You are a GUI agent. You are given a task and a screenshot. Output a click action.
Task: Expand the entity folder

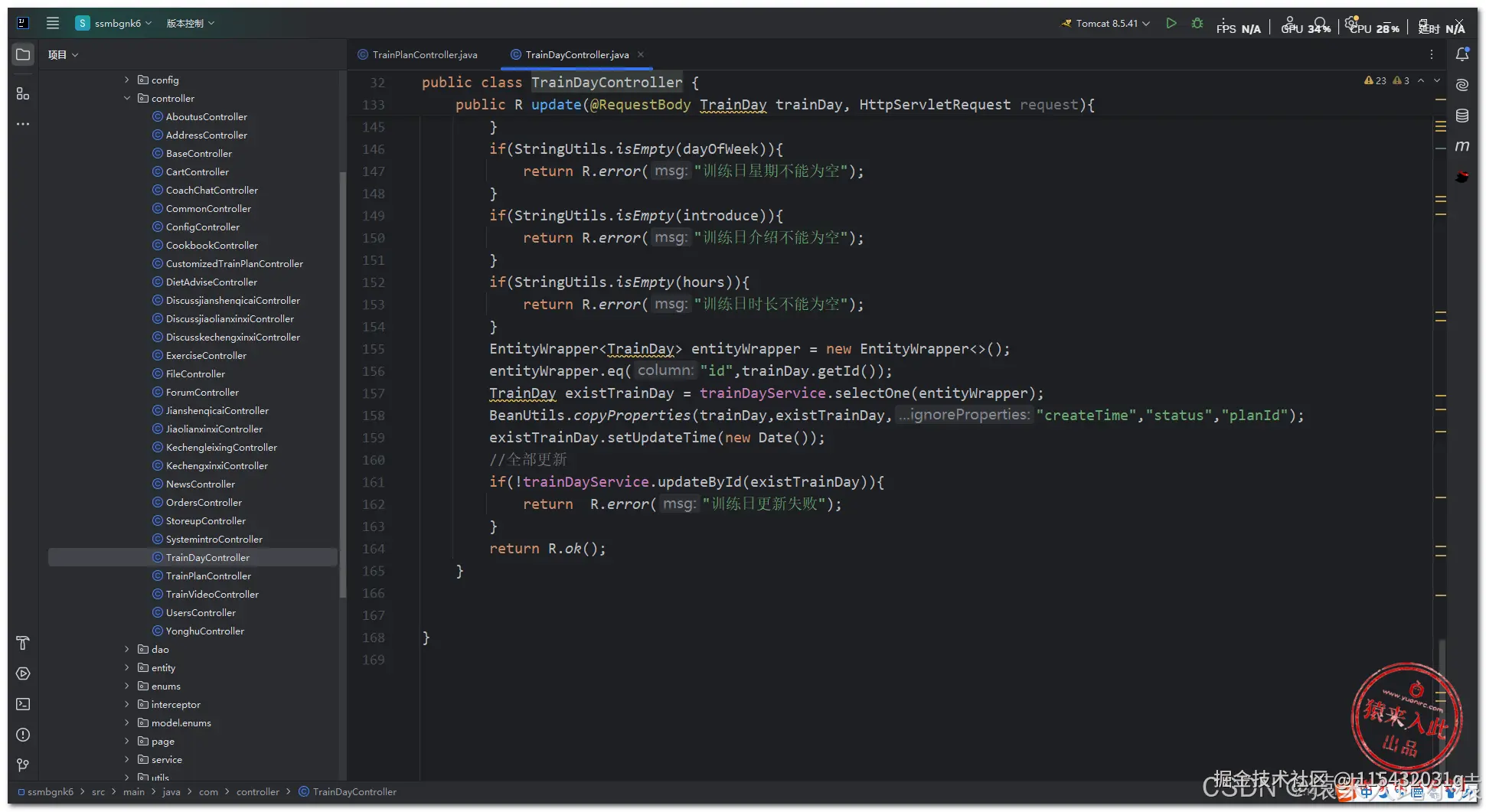point(127,667)
